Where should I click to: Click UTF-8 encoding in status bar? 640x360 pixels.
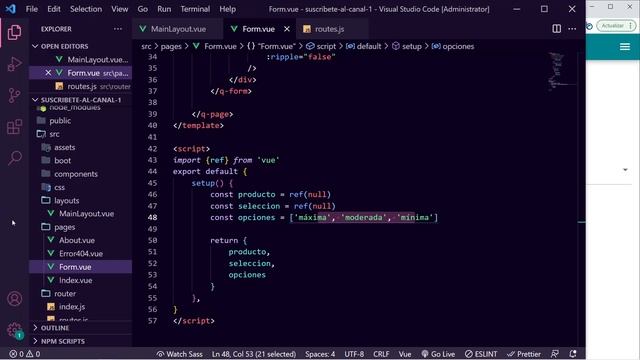tap(354, 354)
